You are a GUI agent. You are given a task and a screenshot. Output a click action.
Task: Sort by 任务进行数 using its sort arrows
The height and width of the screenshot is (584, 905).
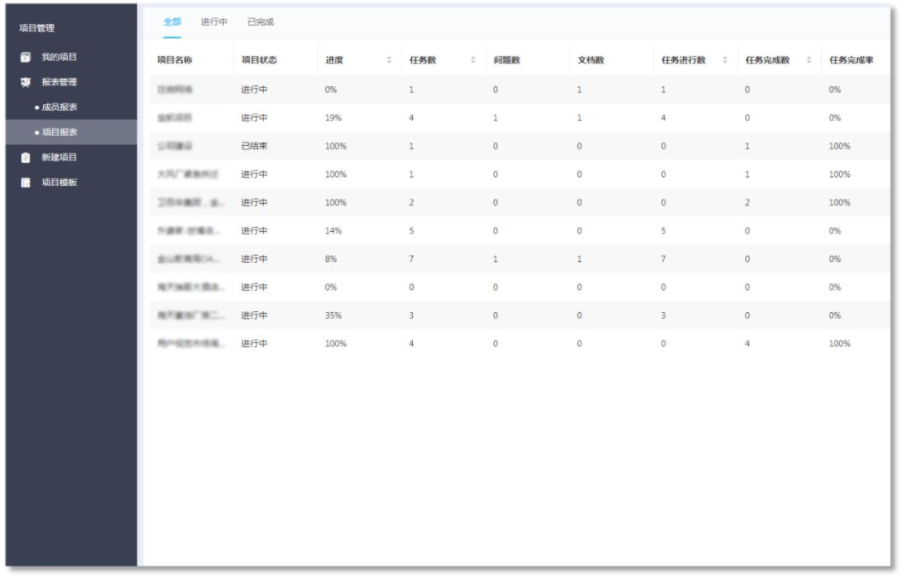tap(725, 60)
